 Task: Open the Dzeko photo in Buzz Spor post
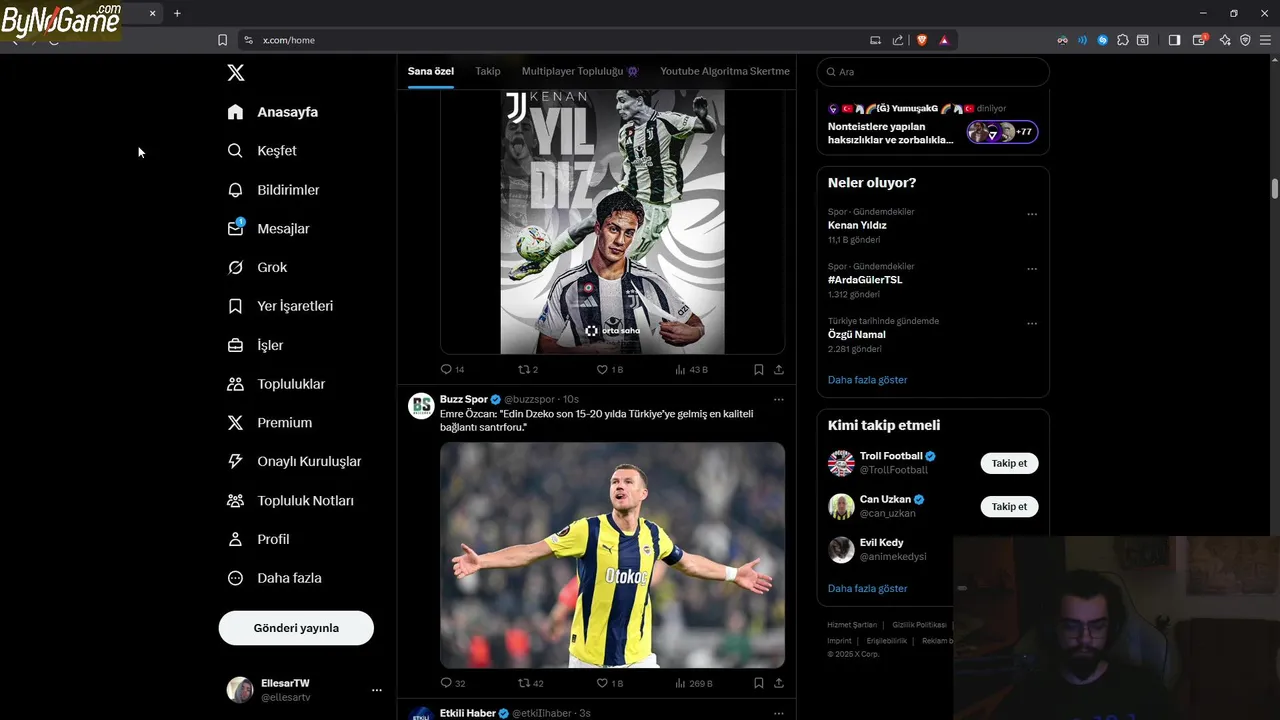612,555
